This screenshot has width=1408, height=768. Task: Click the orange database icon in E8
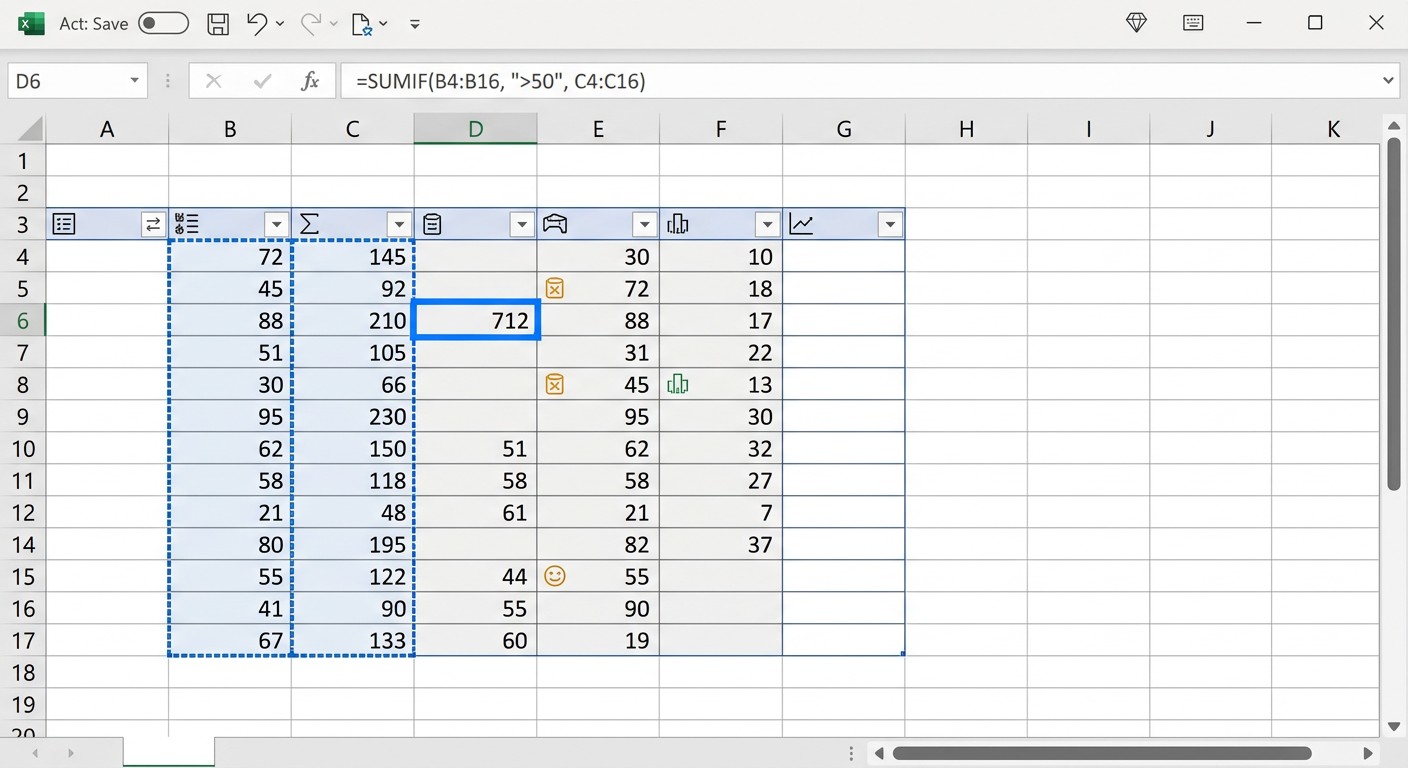tap(554, 384)
